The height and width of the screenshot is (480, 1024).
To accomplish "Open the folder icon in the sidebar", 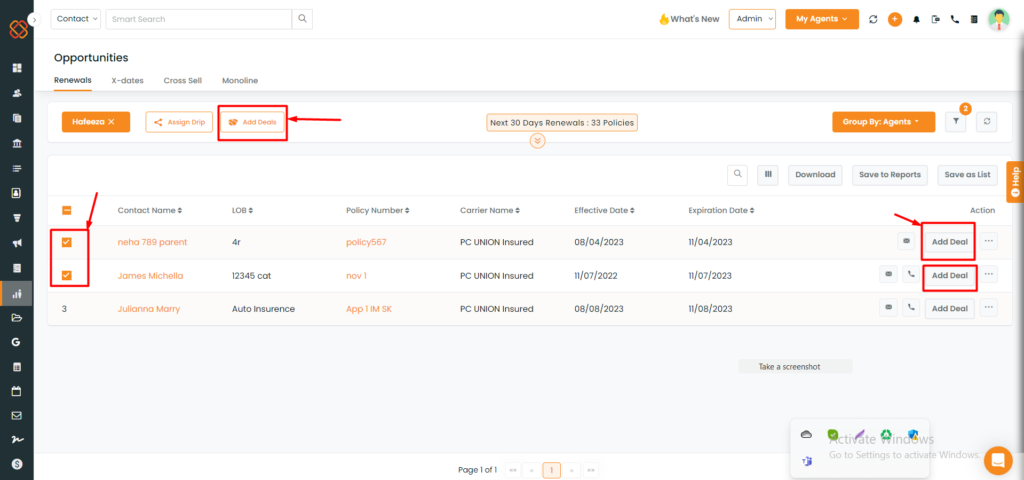I will [17, 317].
